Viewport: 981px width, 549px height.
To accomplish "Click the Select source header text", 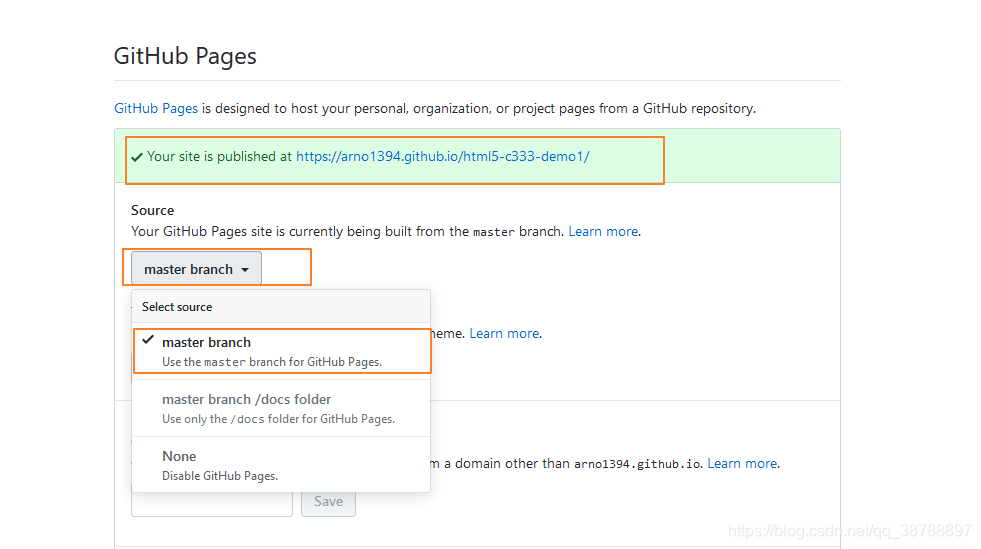I will click(x=177, y=307).
